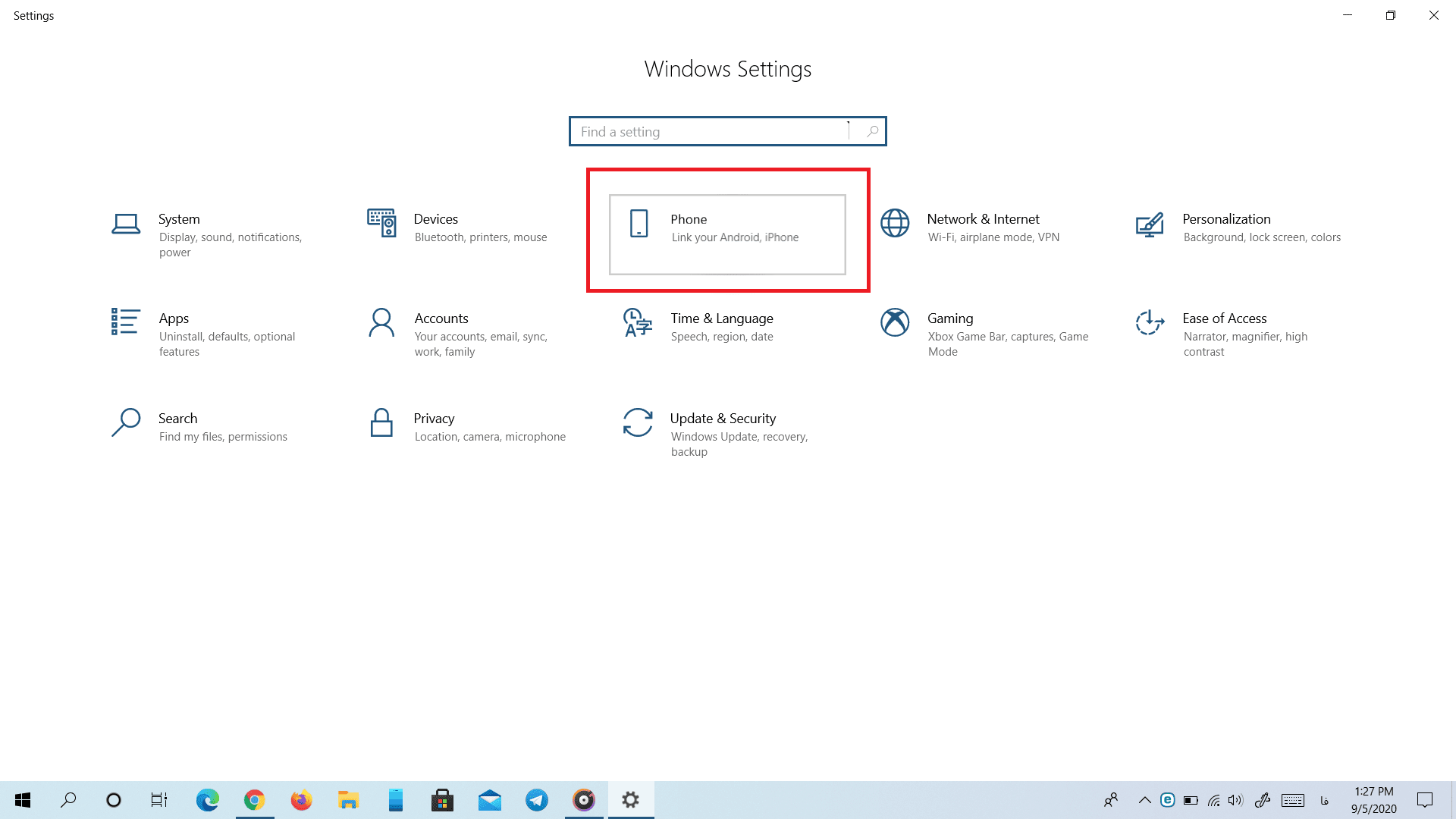1456x819 pixels.
Task: Open Windows Ink Workspace pen icon
Action: [x=1263, y=800]
